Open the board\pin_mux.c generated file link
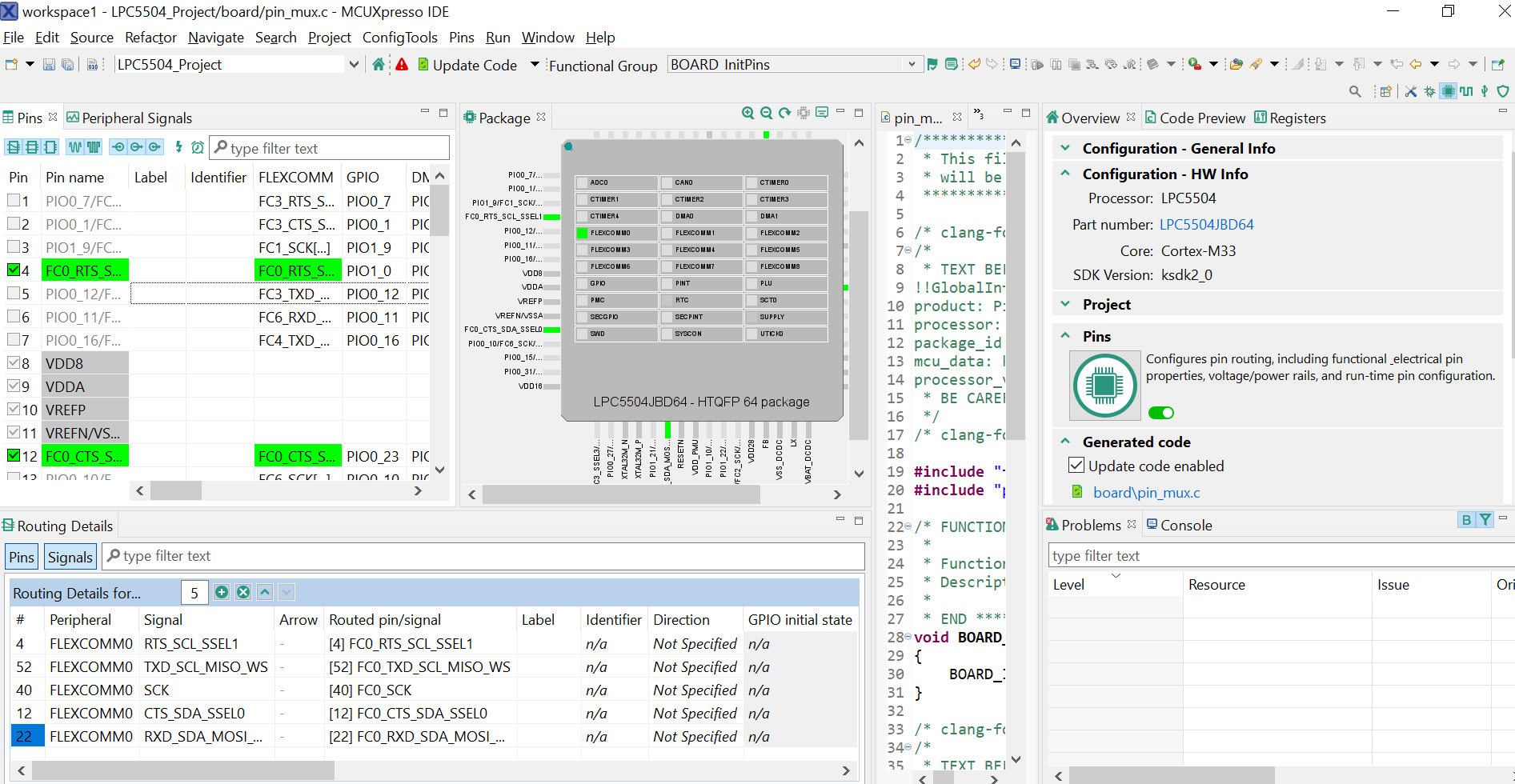1515x784 pixels. [x=1147, y=493]
